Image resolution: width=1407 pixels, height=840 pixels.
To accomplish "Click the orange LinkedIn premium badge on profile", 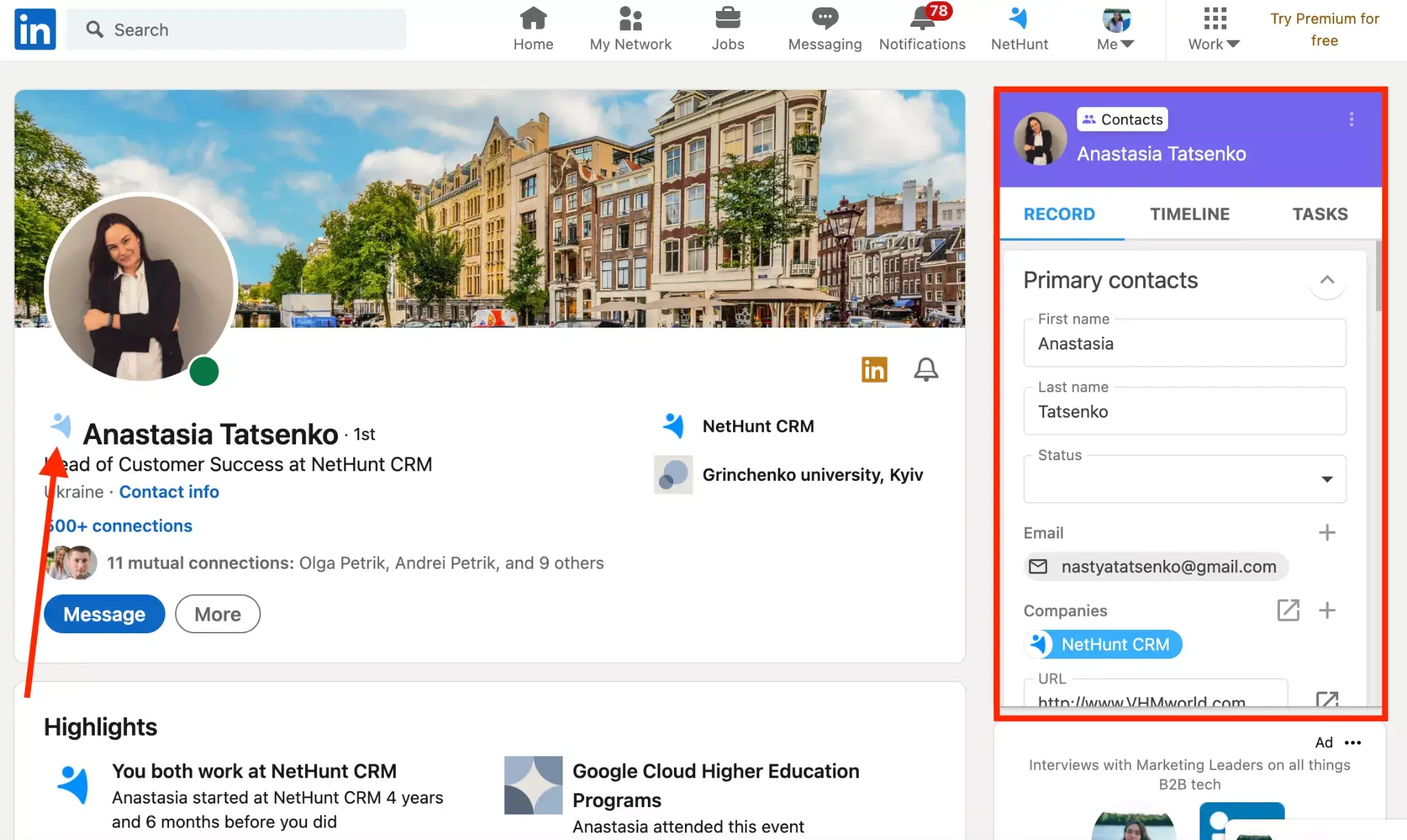I will pos(874,370).
